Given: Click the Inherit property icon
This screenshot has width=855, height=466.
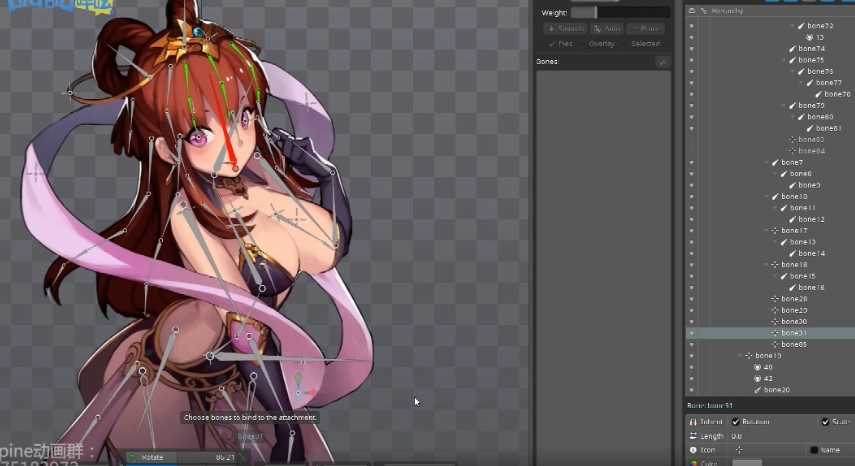Looking at the screenshot, I should coord(693,422).
